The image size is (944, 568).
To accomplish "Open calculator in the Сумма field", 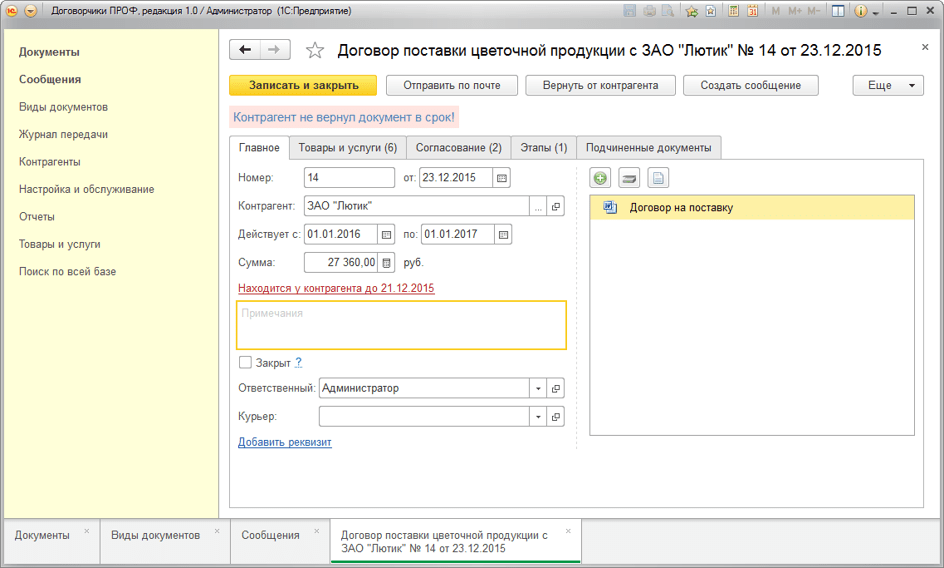I will [387, 263].
